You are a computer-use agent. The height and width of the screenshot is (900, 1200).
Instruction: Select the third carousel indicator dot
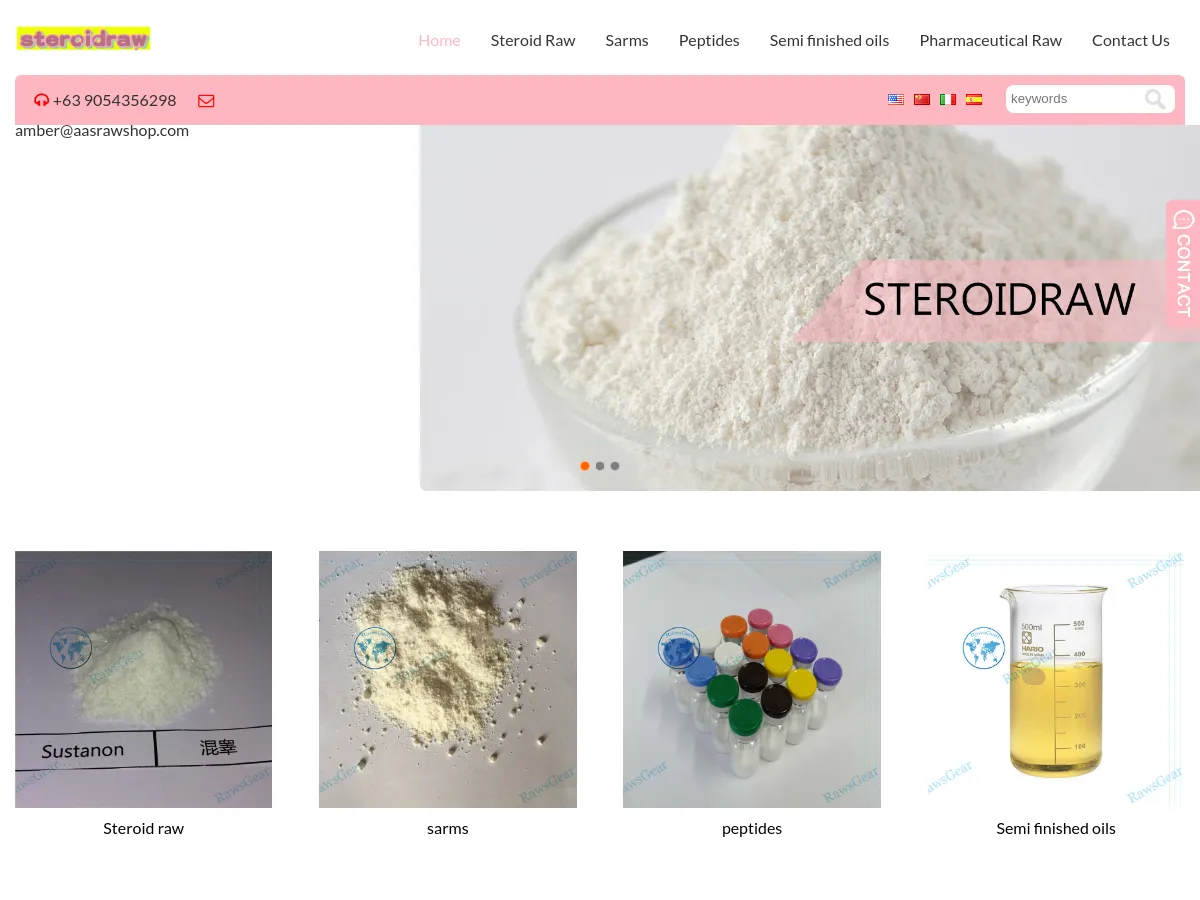click(x=615, y=466)
